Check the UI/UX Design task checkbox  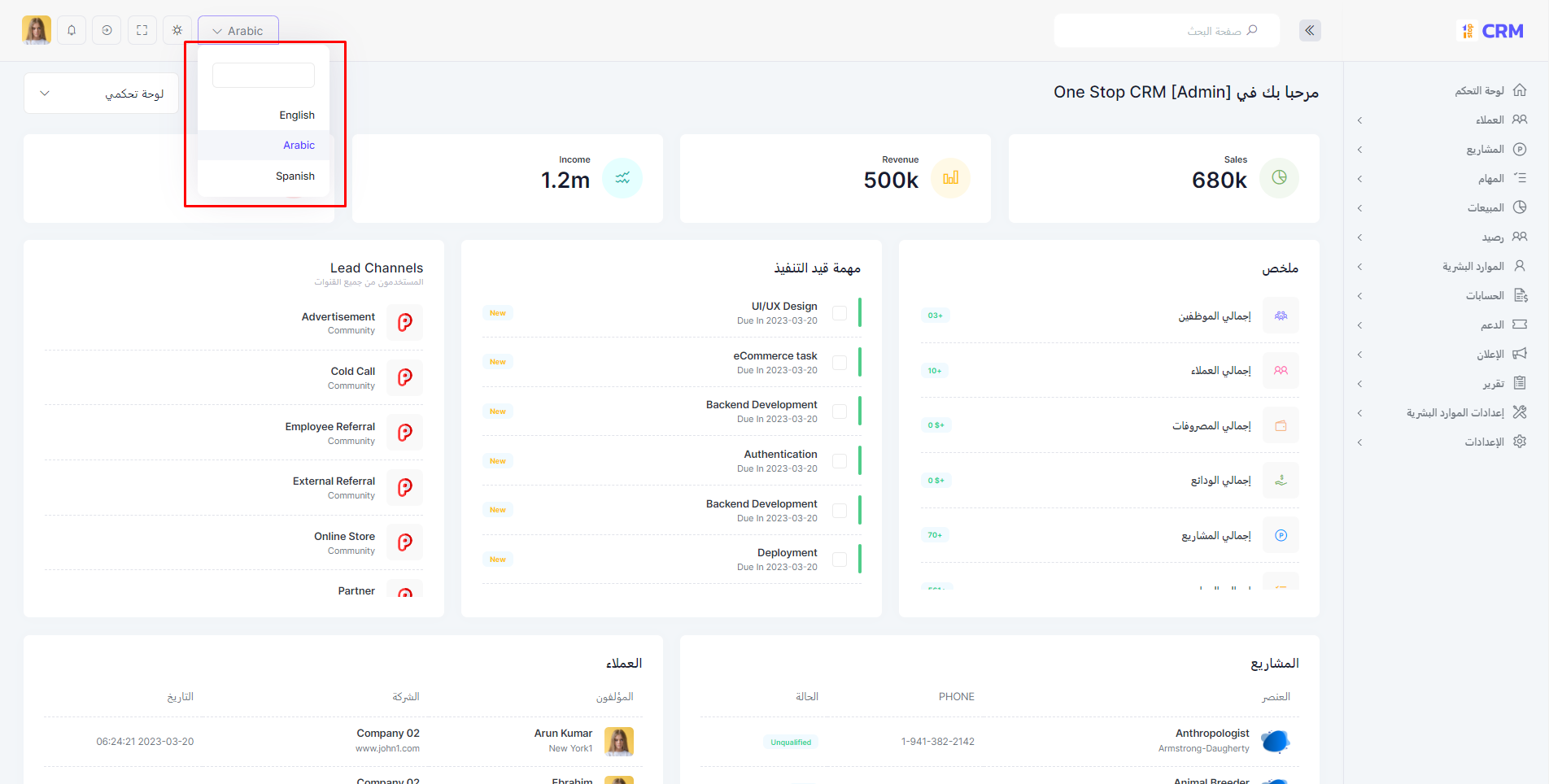click(841, 312)
